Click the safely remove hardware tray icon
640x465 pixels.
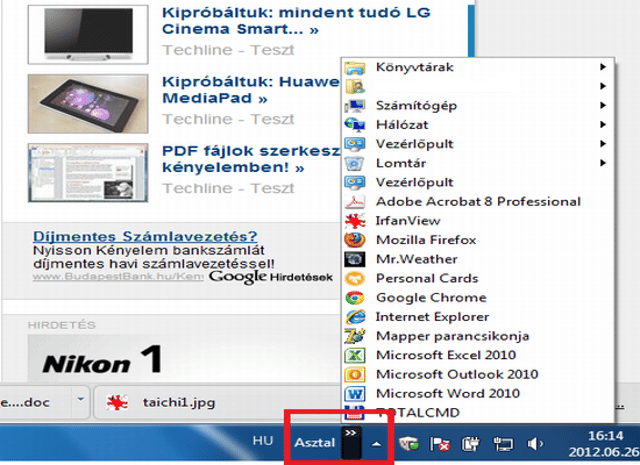pyautogui.click(x=409, y=443)
